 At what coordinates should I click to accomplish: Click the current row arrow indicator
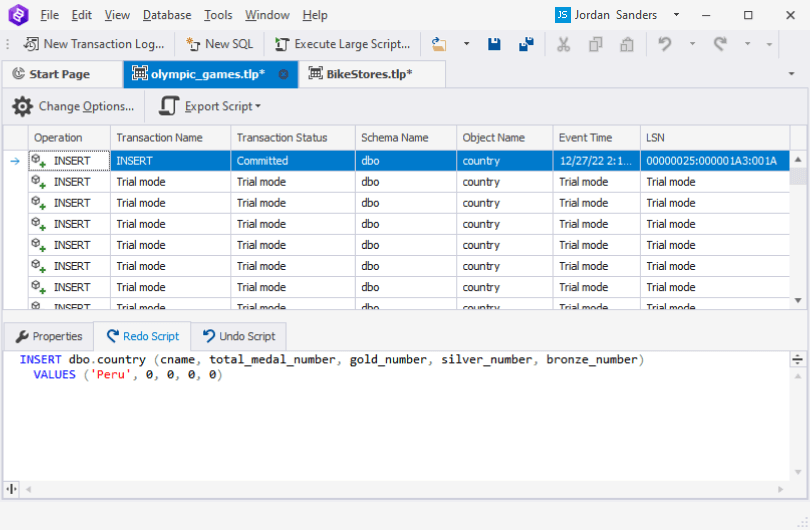(15, 161)
